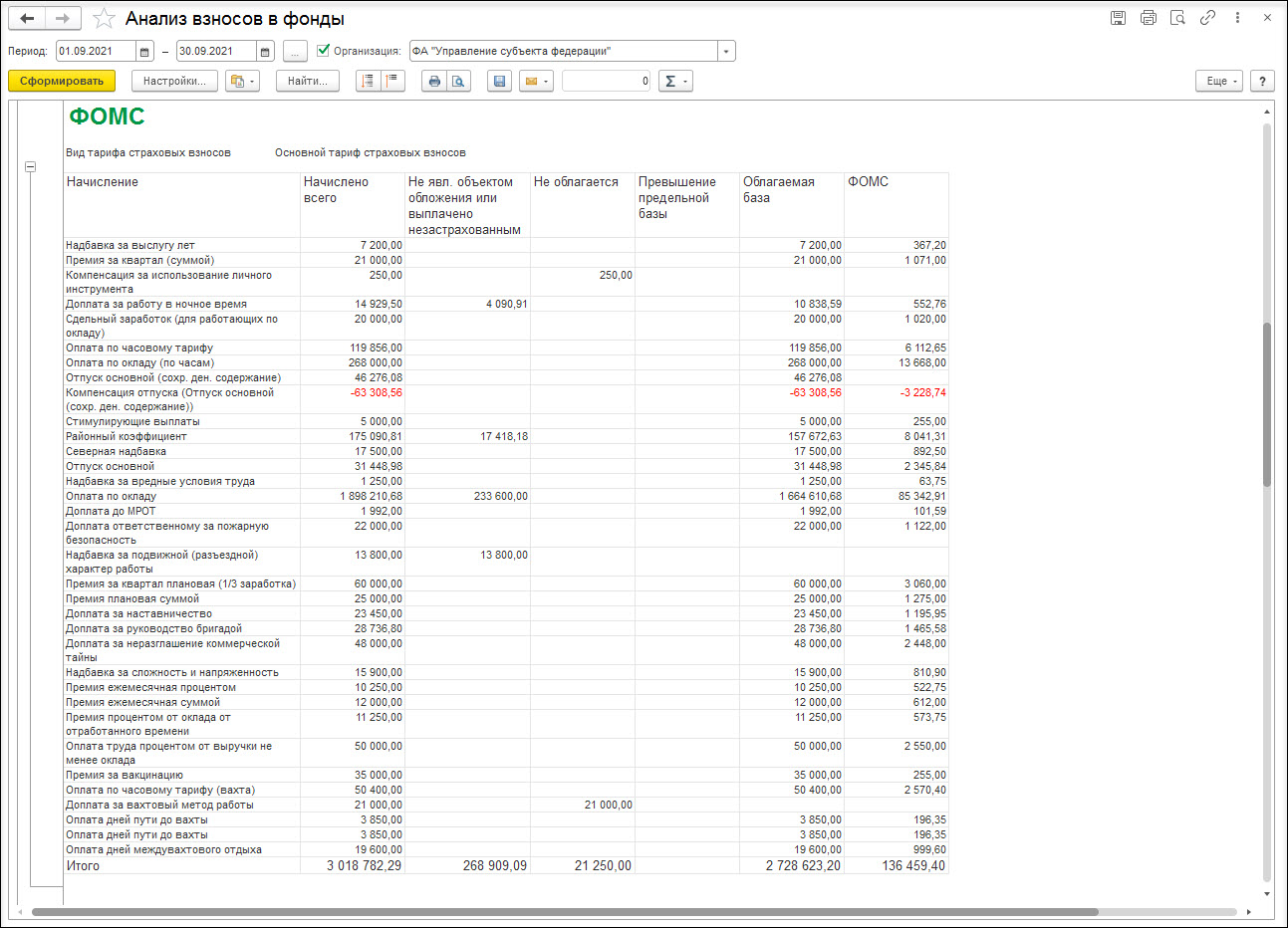Open print preview toolbar icon
The image size is (1288, 928).
coord(458,81)
